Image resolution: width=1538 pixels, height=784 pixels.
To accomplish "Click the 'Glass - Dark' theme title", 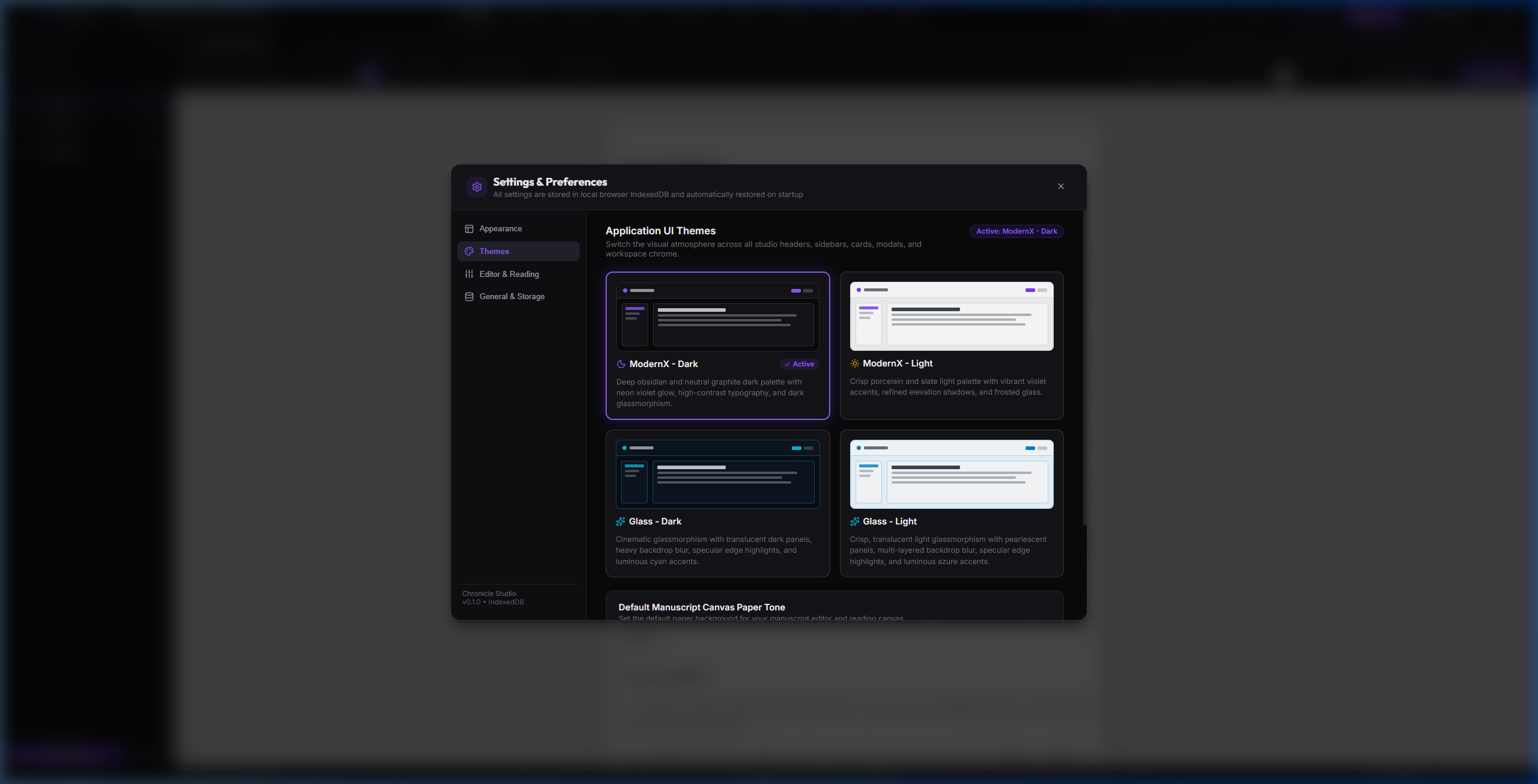I will tap(655, 521).
